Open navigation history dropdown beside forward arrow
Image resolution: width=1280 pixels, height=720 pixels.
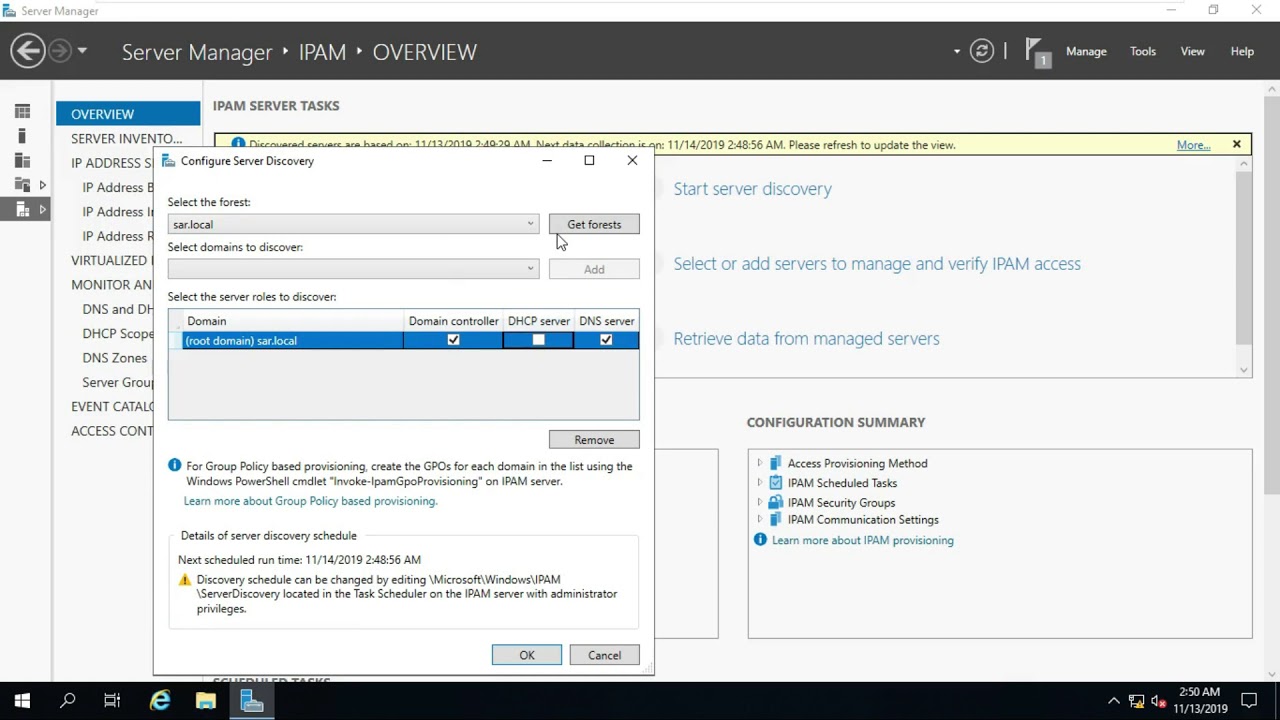82,51
